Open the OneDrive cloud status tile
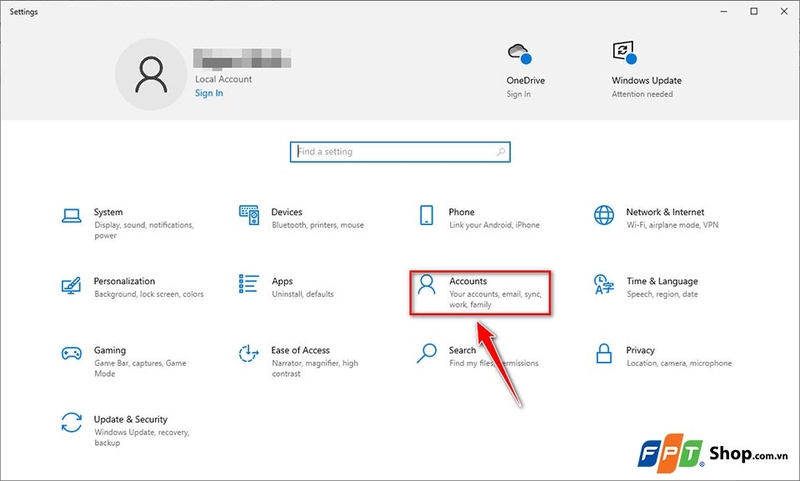The image size is (800, 481). [x=518, y=54]
